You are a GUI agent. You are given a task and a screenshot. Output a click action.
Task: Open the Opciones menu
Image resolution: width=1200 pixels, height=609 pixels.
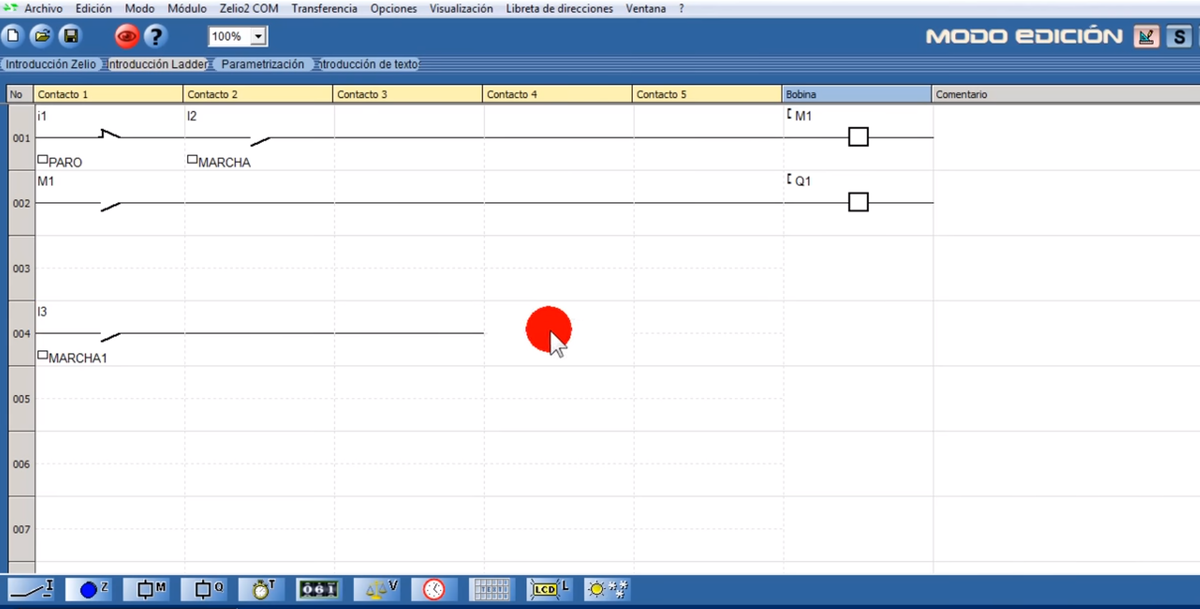(x=393, y=8)
